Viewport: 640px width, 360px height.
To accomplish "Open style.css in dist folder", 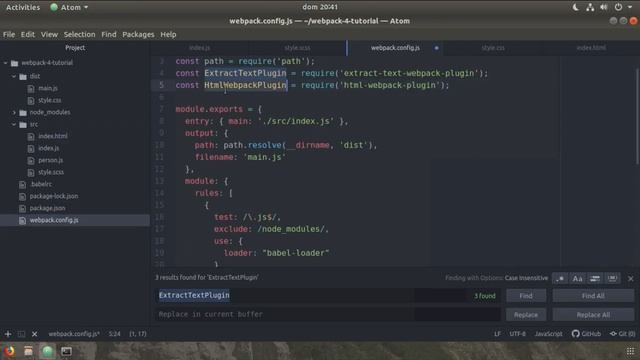I will [x=49, y=100].
